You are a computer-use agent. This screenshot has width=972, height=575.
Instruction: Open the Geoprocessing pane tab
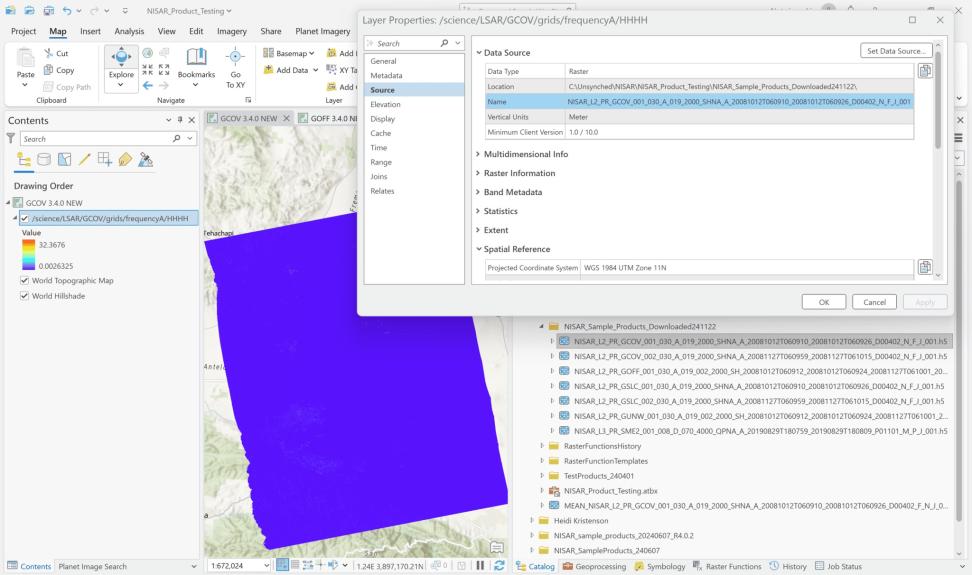[594, 566]
